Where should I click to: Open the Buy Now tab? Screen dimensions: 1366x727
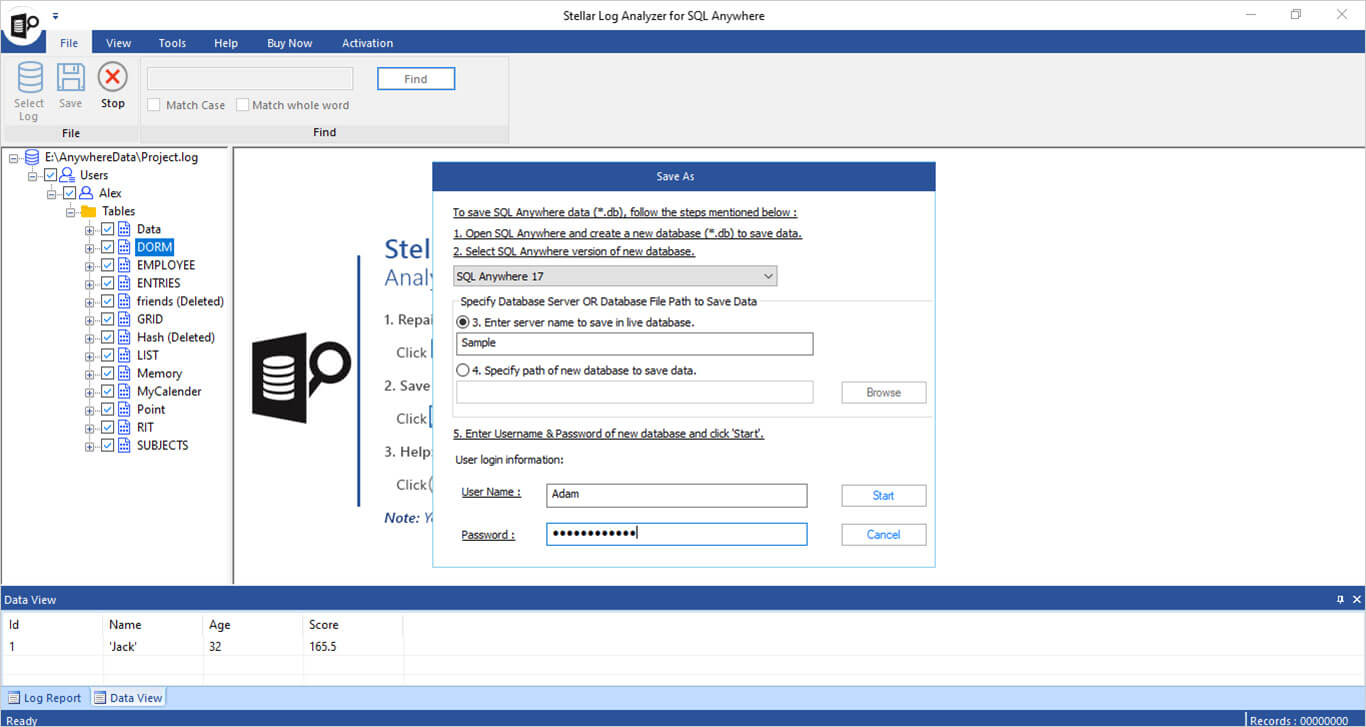click(x=290, y=43)
